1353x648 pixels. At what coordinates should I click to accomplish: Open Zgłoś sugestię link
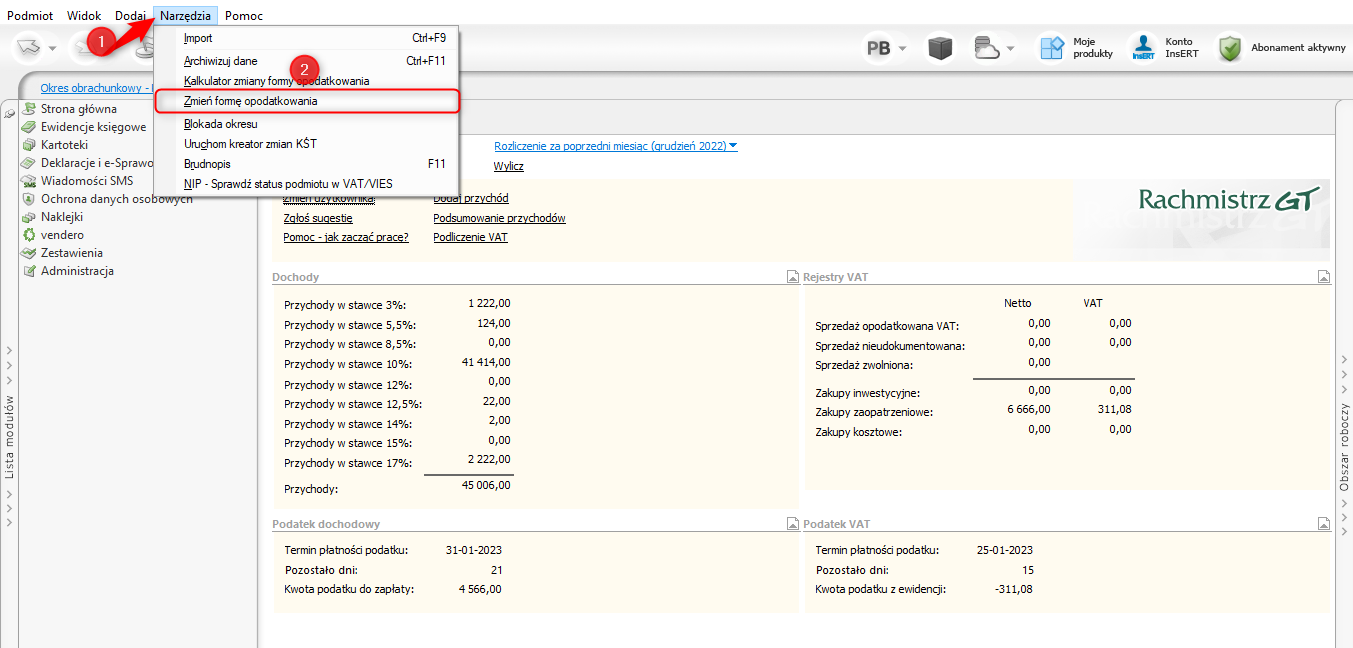tap(318, 218)
